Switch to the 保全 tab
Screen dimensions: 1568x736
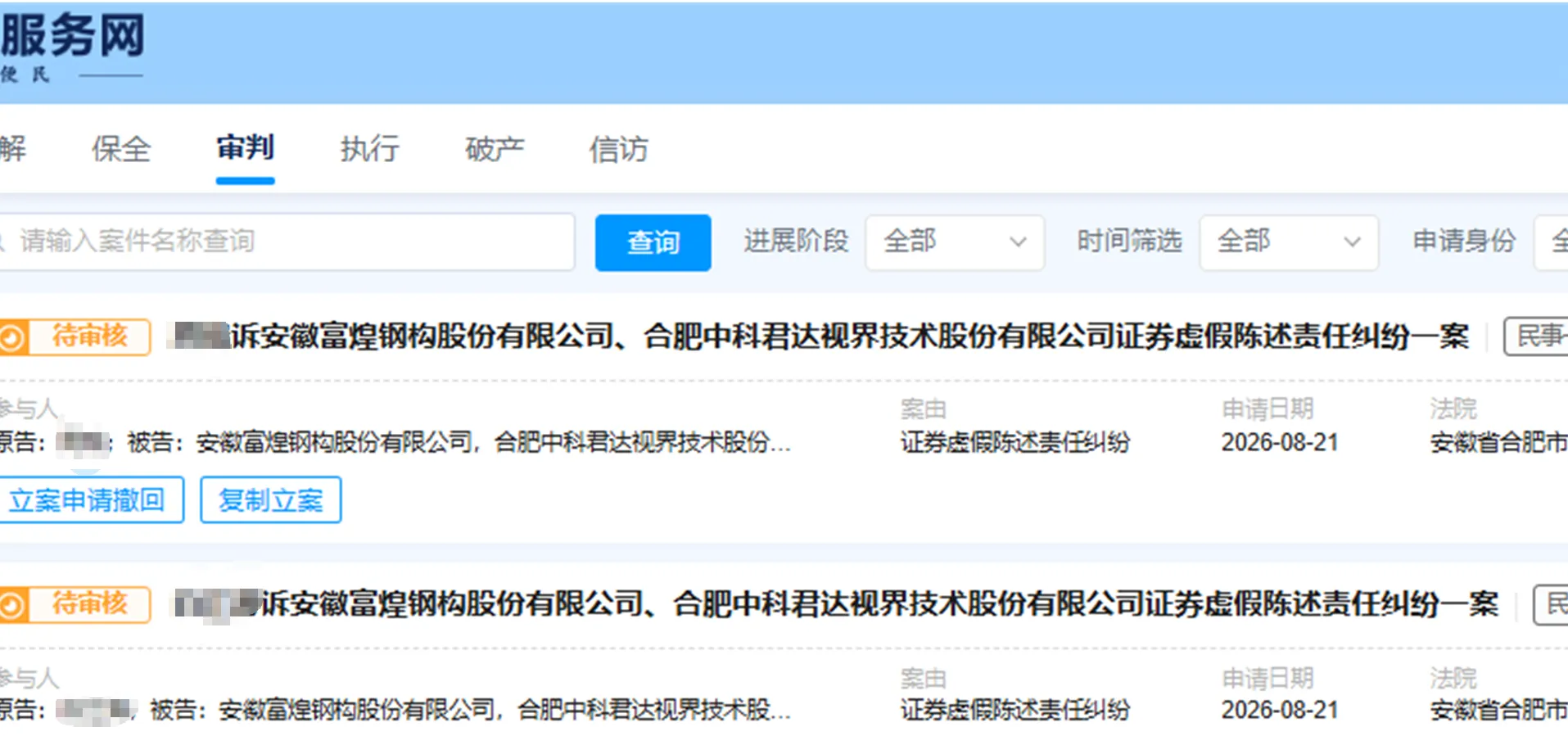(121, 149)
